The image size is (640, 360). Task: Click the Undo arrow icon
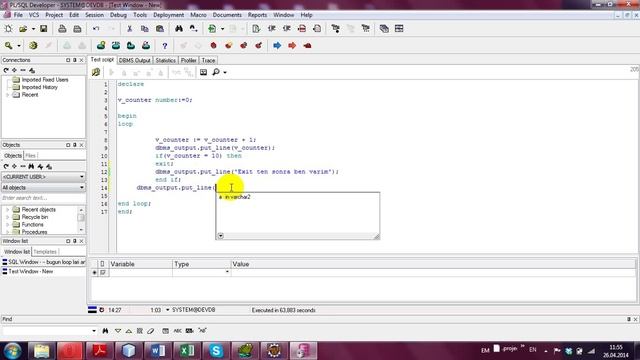[96, 29]
